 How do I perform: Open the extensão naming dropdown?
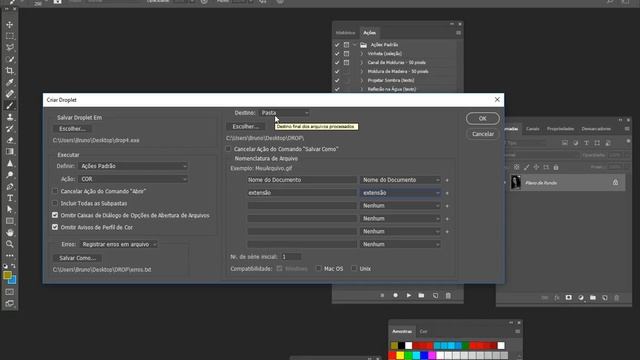pyautogui.click(x=400, y=193)
